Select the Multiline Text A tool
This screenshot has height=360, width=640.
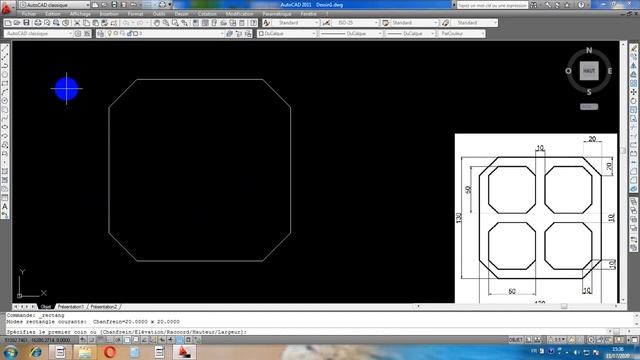(5, 207)
